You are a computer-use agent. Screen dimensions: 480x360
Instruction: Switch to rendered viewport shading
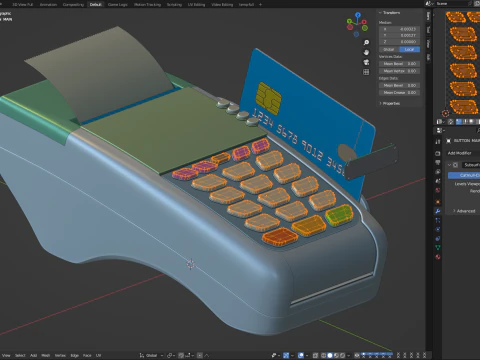tap(342, 355)
